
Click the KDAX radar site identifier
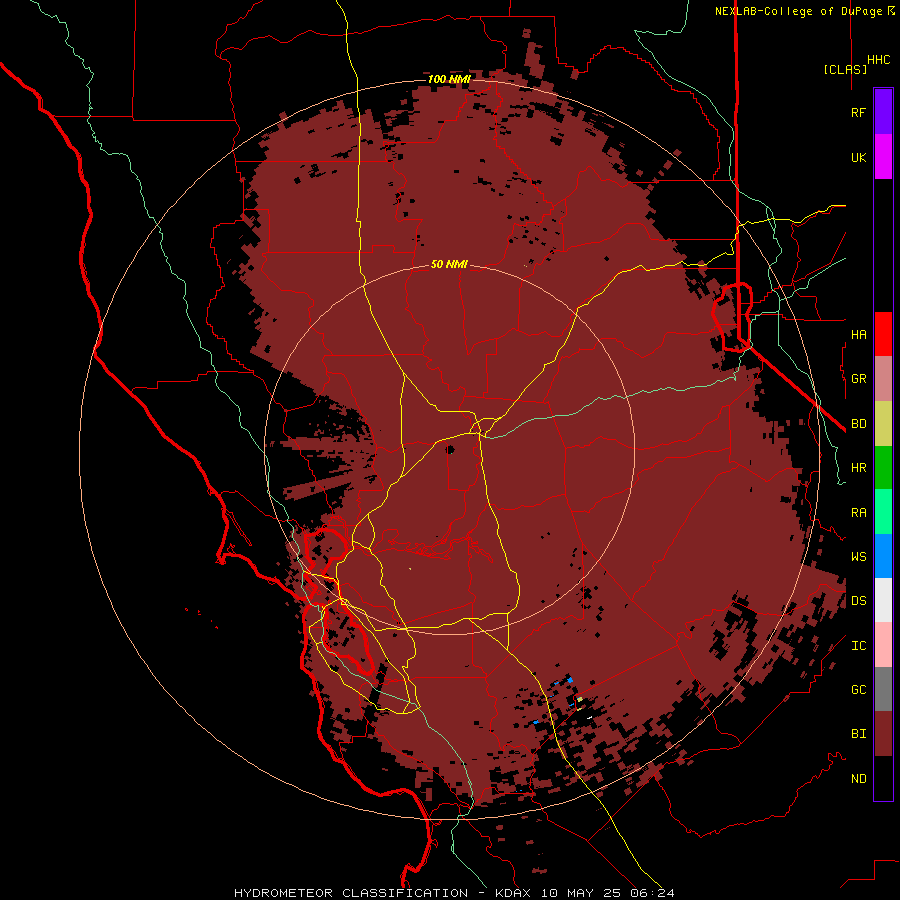click(515, 893)
